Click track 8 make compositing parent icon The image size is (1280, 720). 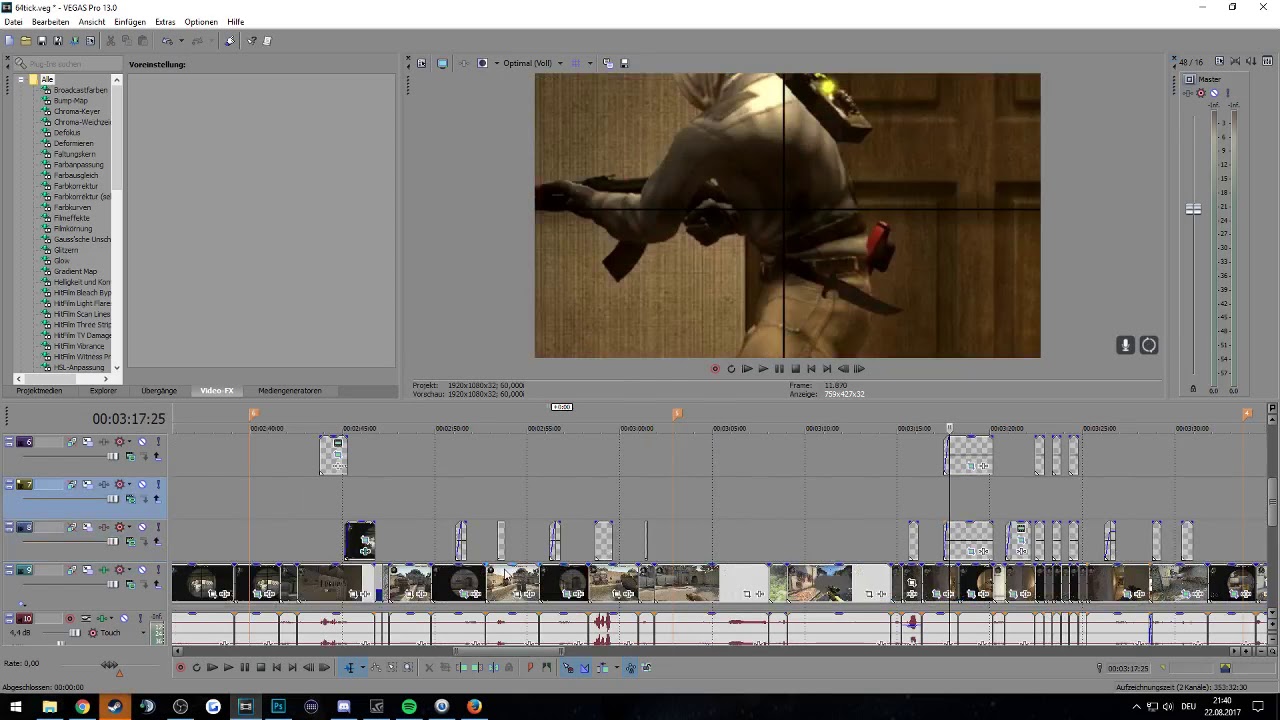coord(157,541)
